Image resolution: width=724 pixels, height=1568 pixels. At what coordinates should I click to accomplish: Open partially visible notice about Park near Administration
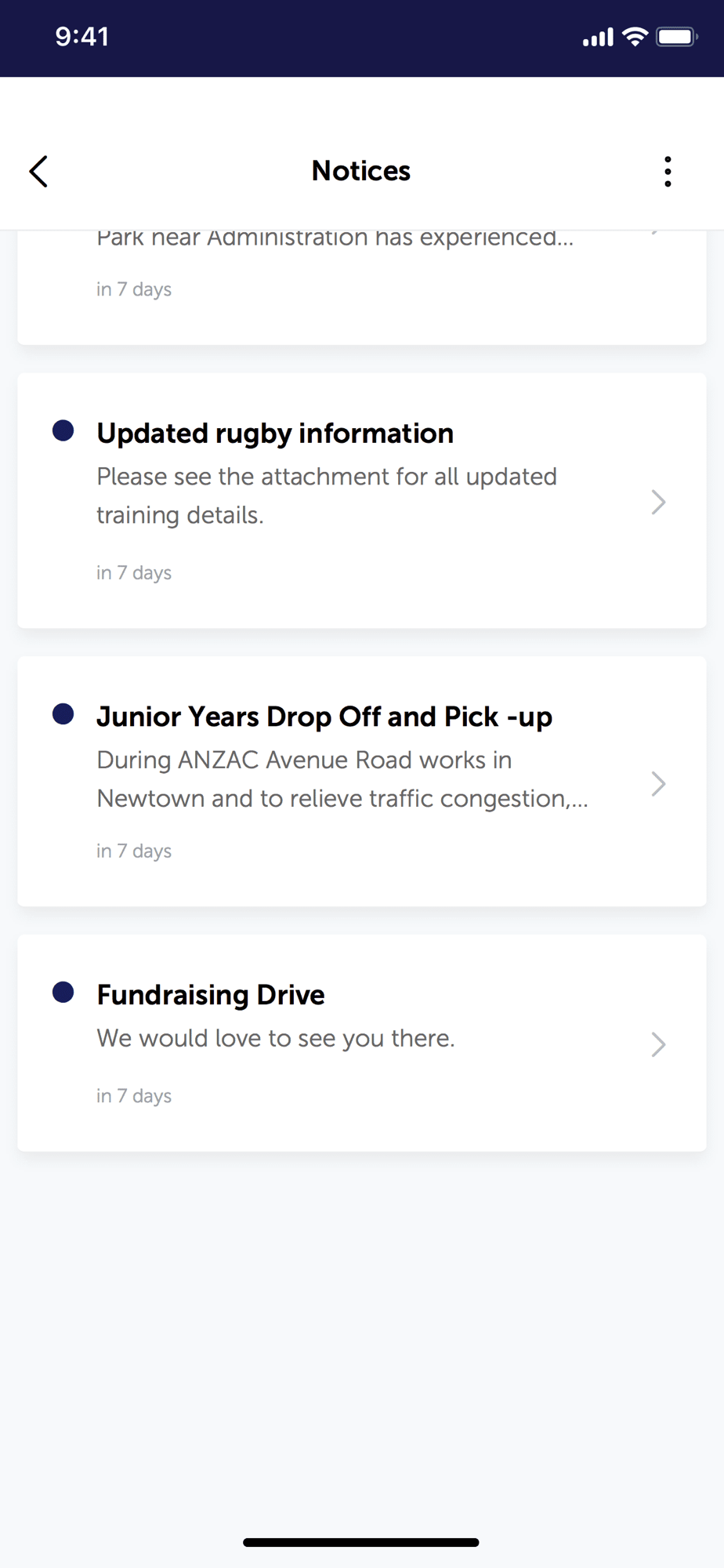[362, 287]
